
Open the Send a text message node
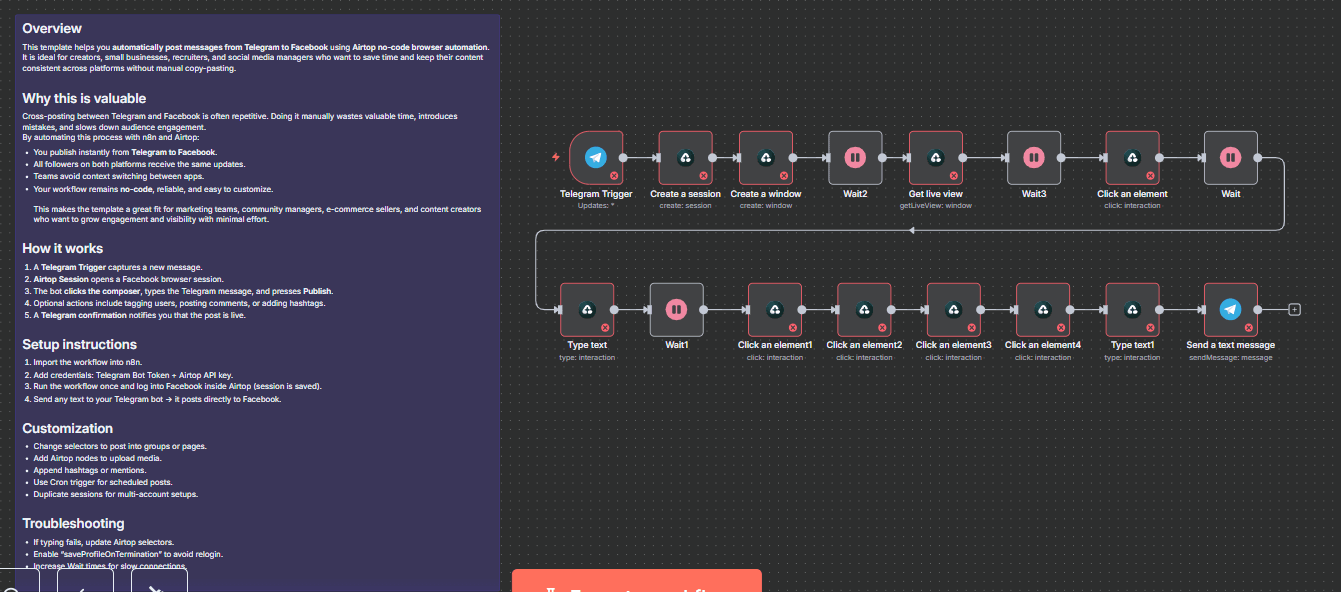pos(1230,310)
